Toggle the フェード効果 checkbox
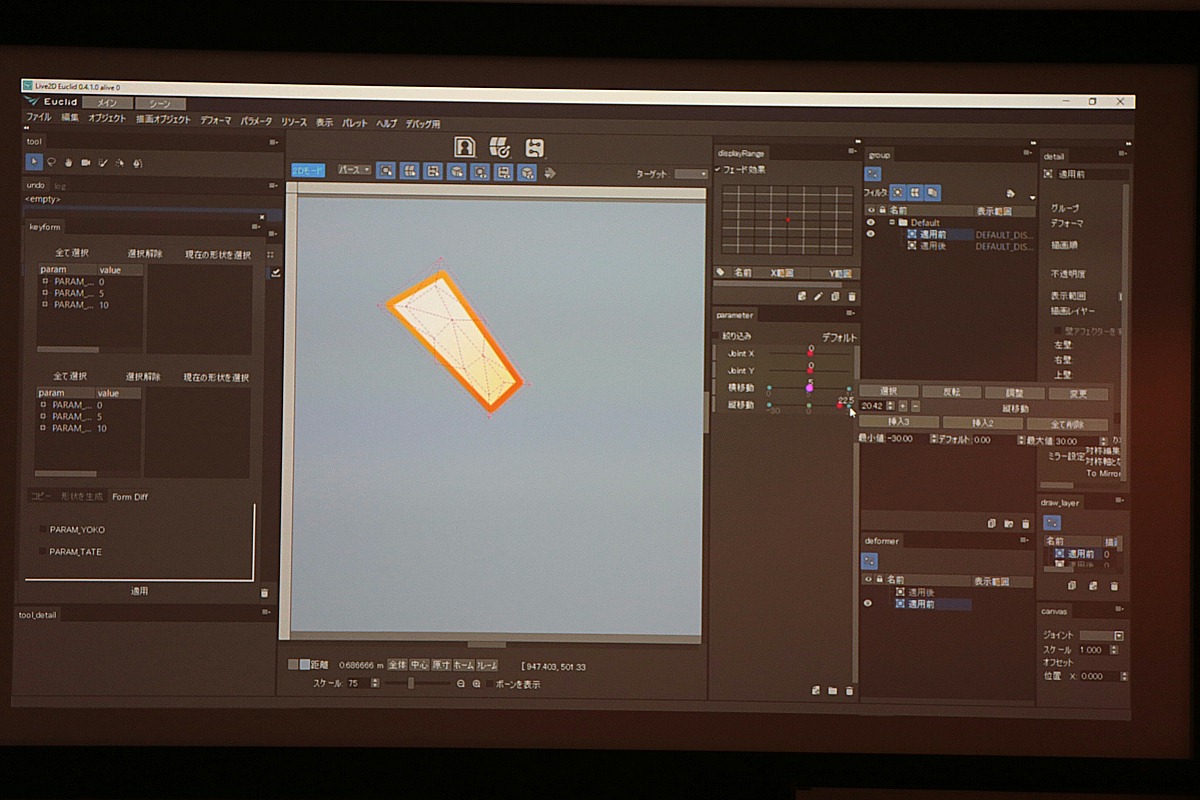 point(718,170)
